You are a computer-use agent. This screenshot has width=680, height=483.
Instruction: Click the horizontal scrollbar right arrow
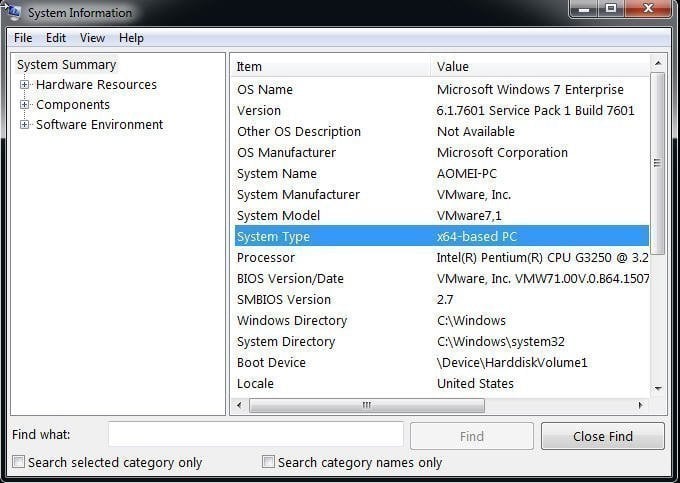pos(641,405)
